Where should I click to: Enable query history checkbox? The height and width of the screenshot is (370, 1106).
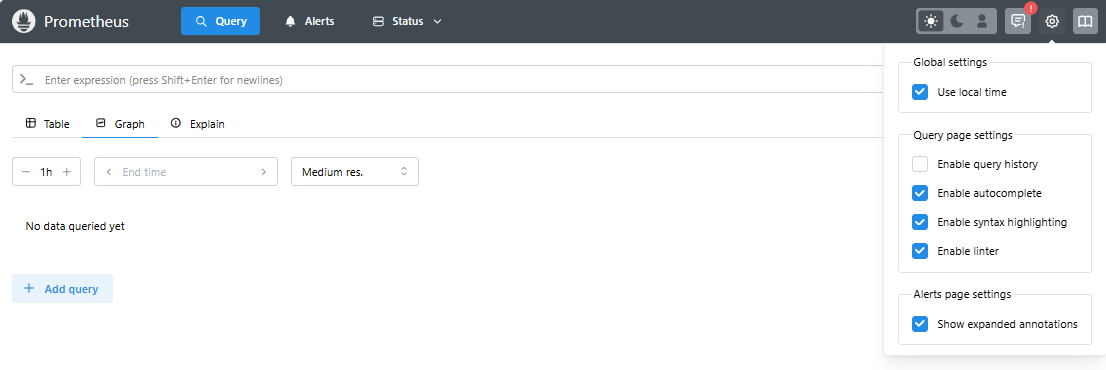(x=920, y=164)
